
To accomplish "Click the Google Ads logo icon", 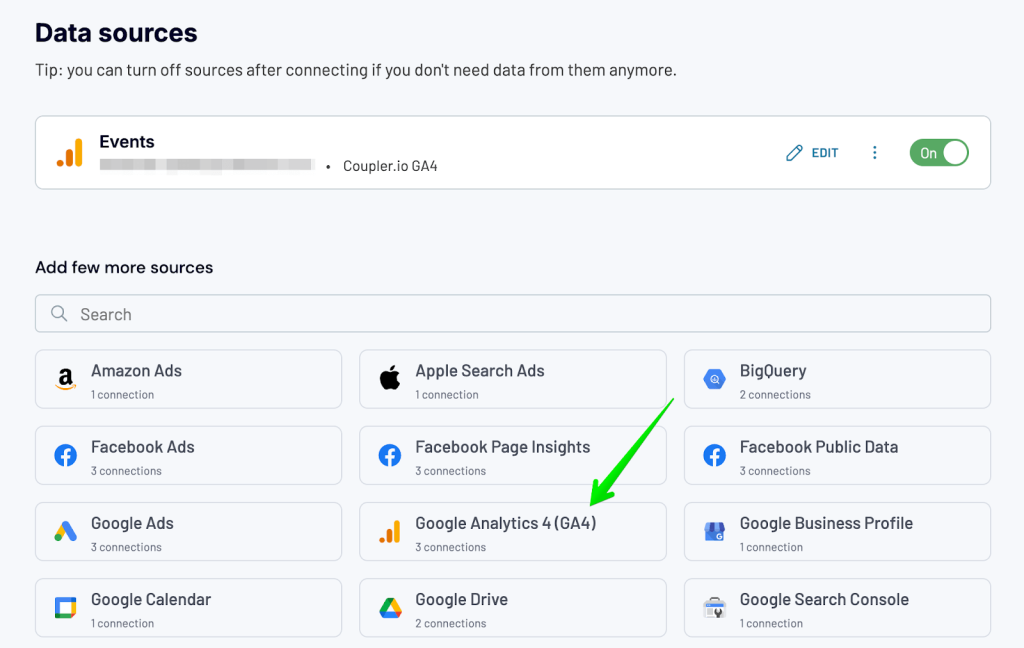I will pos(65,532).
